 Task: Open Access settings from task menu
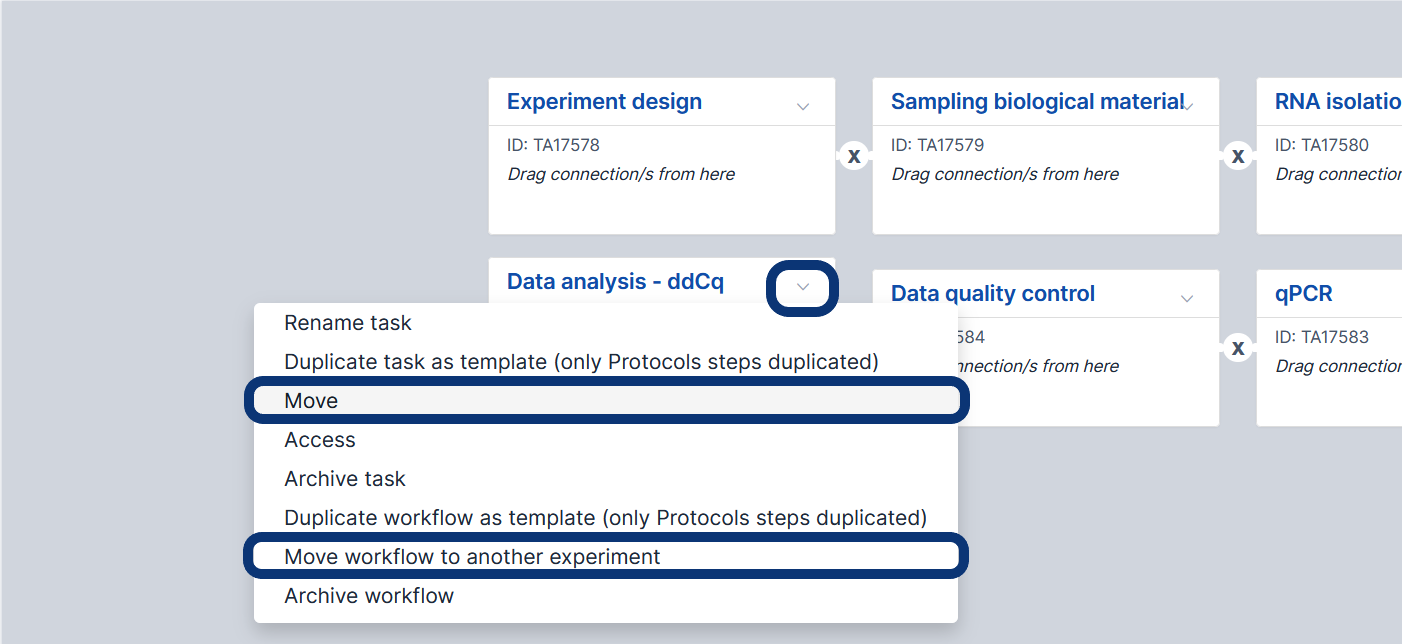pos(320,440)
